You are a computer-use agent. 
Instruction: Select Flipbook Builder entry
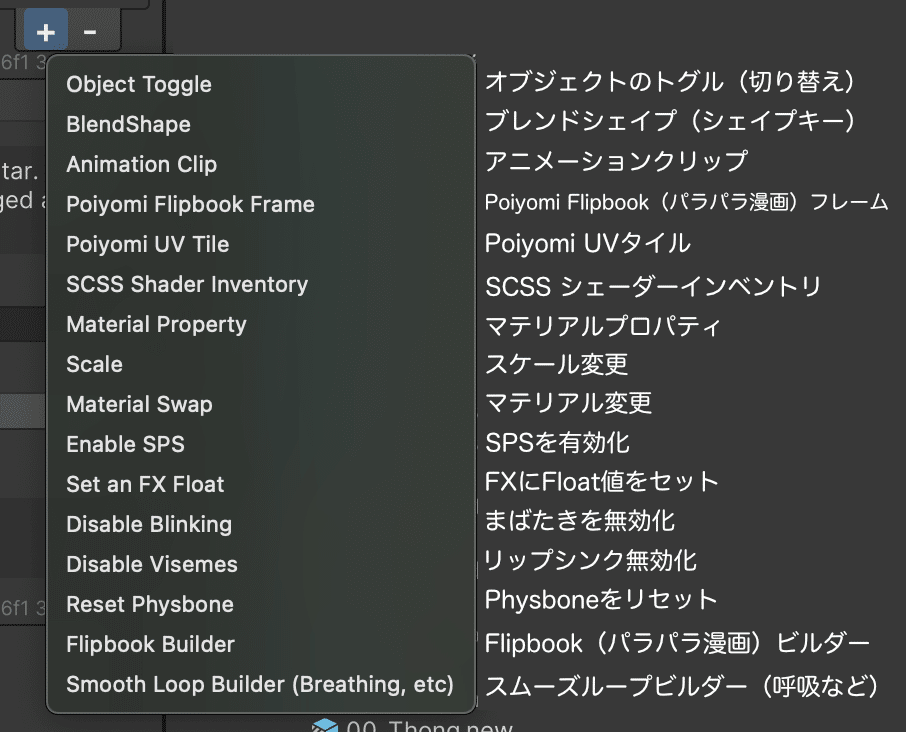click(x=150, y=644)
